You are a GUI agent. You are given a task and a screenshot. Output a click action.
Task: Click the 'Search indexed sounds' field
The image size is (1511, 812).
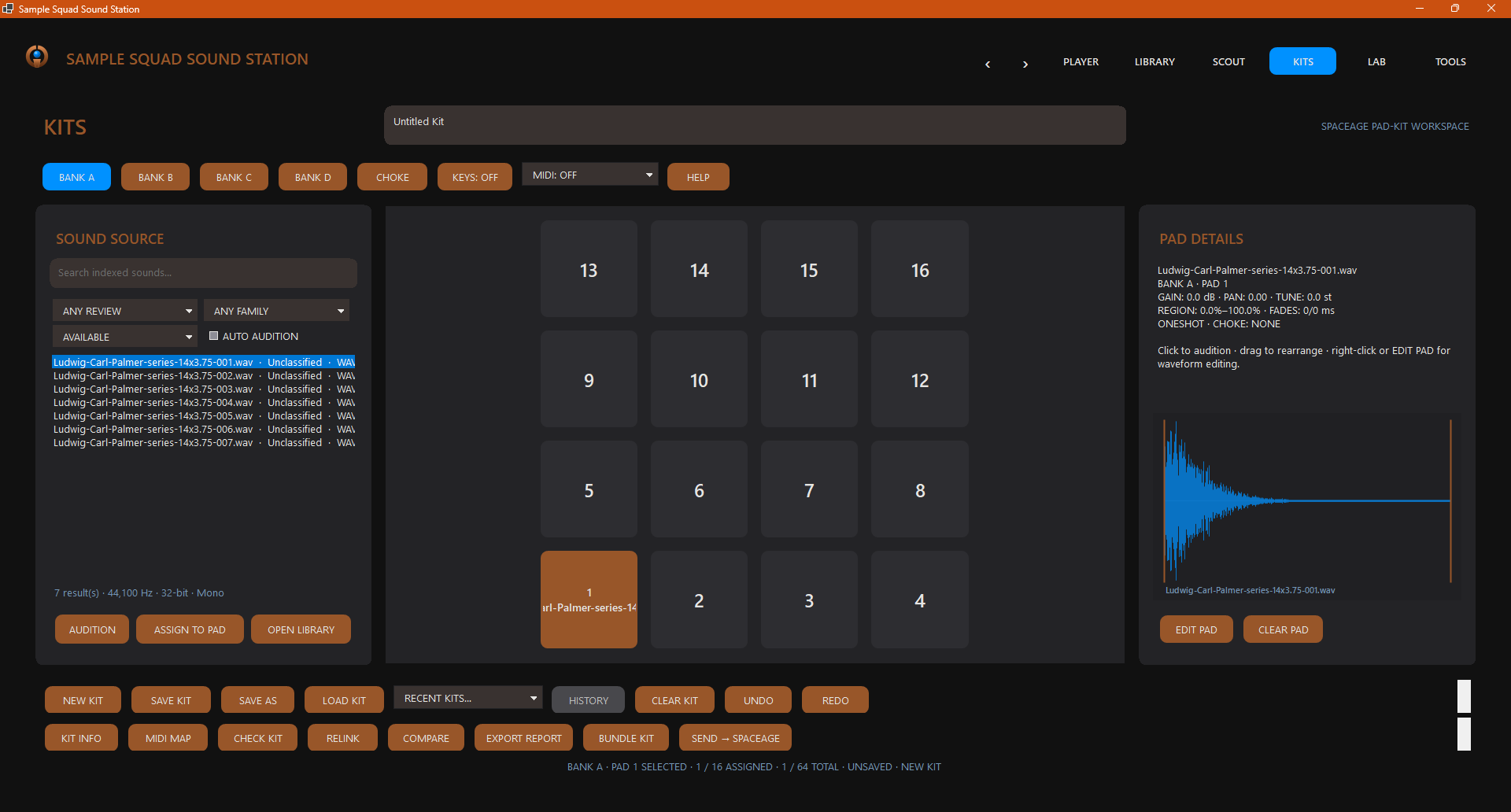(x=203, y=273)
